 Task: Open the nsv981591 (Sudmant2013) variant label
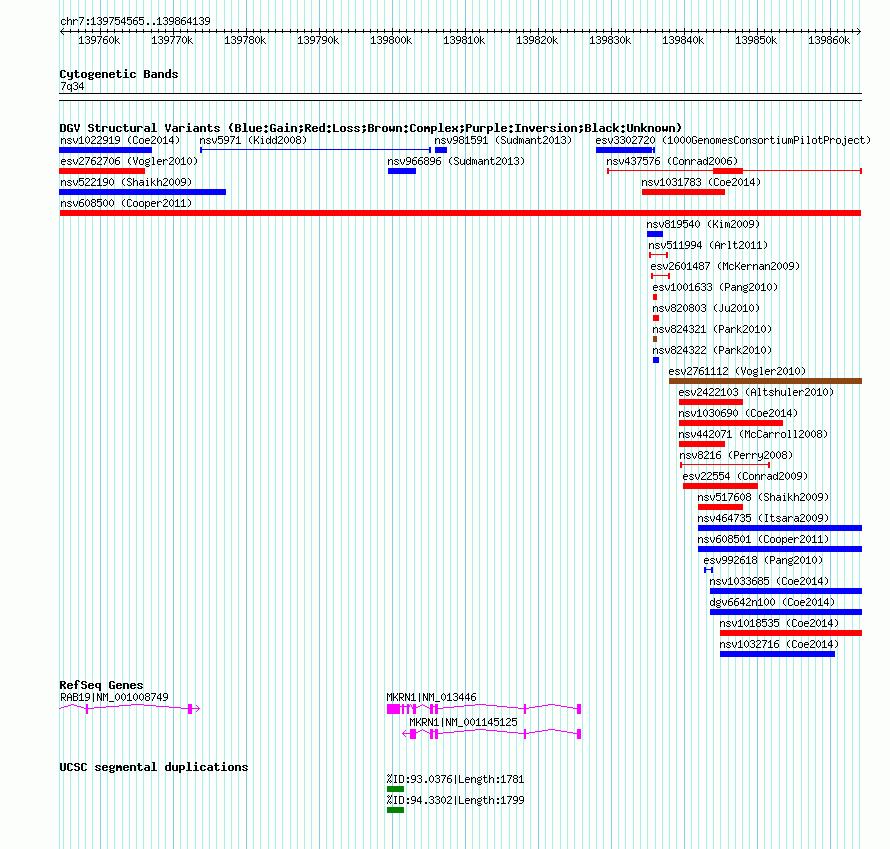[x=503, y=140]
